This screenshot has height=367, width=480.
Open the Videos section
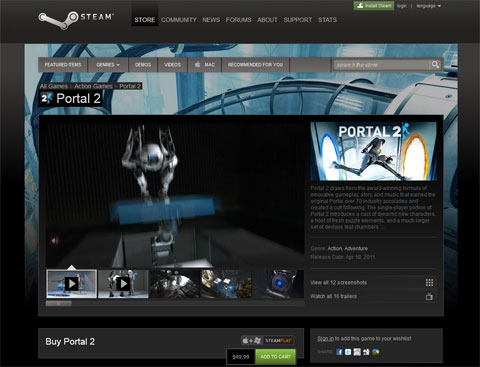tap(172, 65)
